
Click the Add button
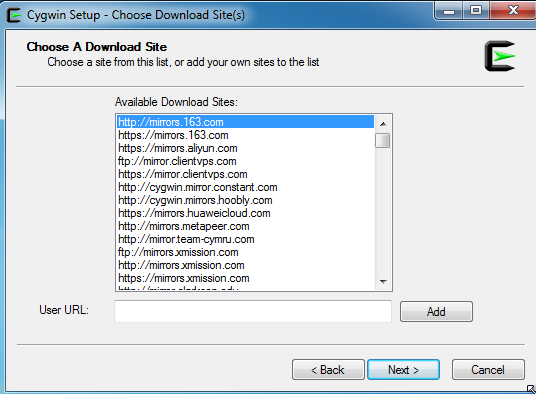[x=437, y=311]
